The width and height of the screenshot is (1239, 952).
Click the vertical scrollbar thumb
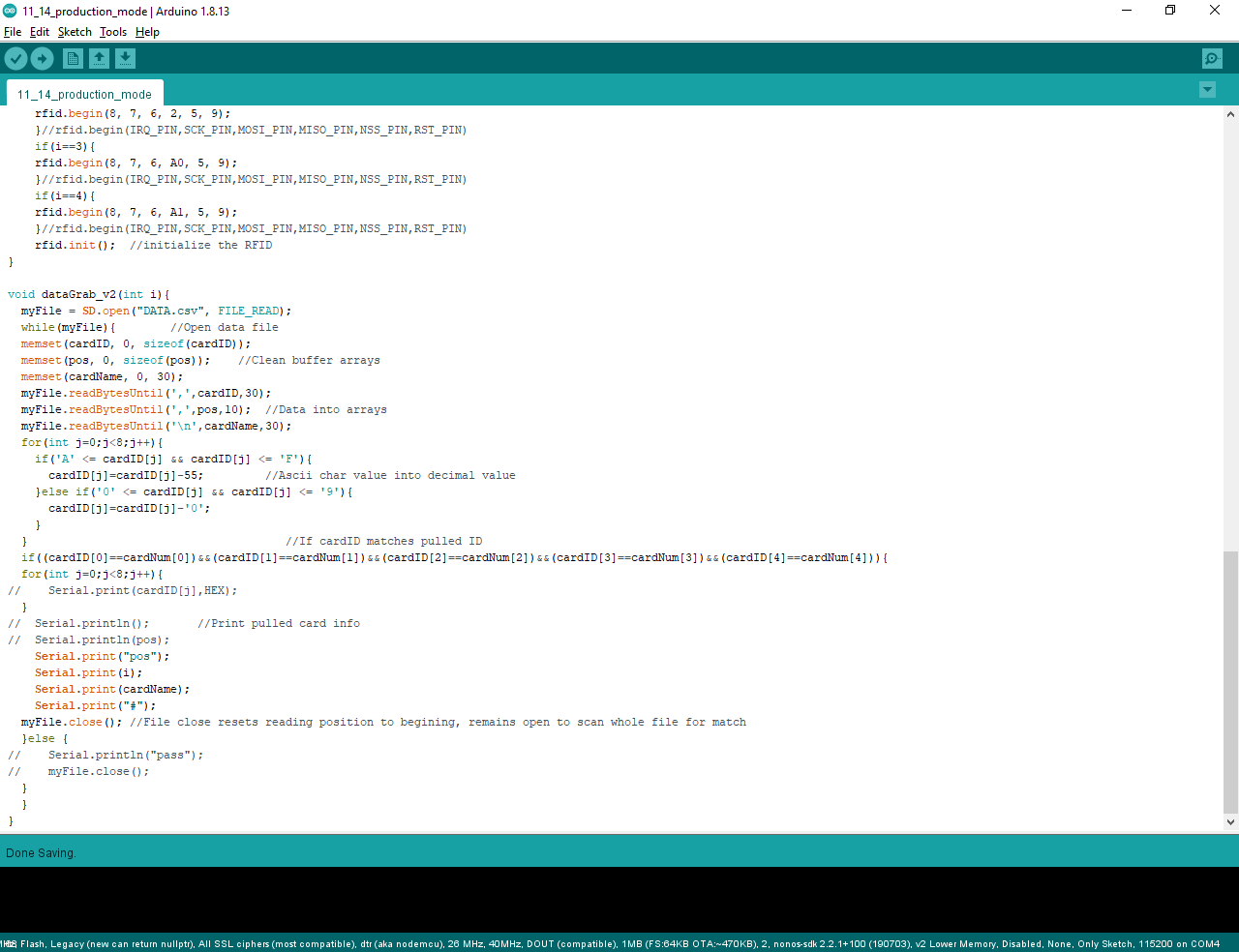point(1230,682)
